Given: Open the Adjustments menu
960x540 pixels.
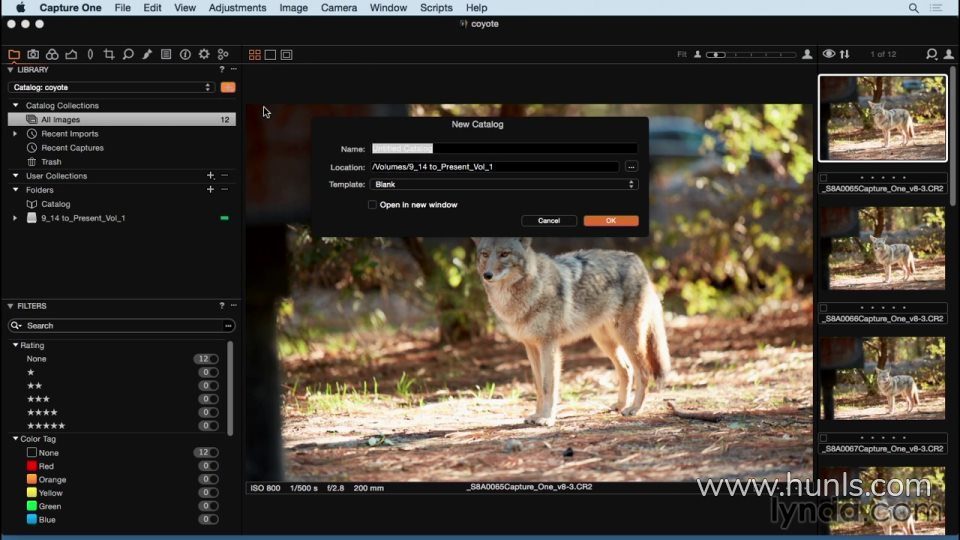Looking at the screenshot, I should point(237,8).
